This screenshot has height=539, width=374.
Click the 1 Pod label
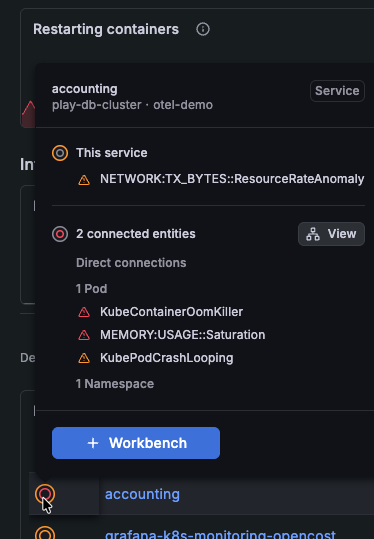[91, 289]
